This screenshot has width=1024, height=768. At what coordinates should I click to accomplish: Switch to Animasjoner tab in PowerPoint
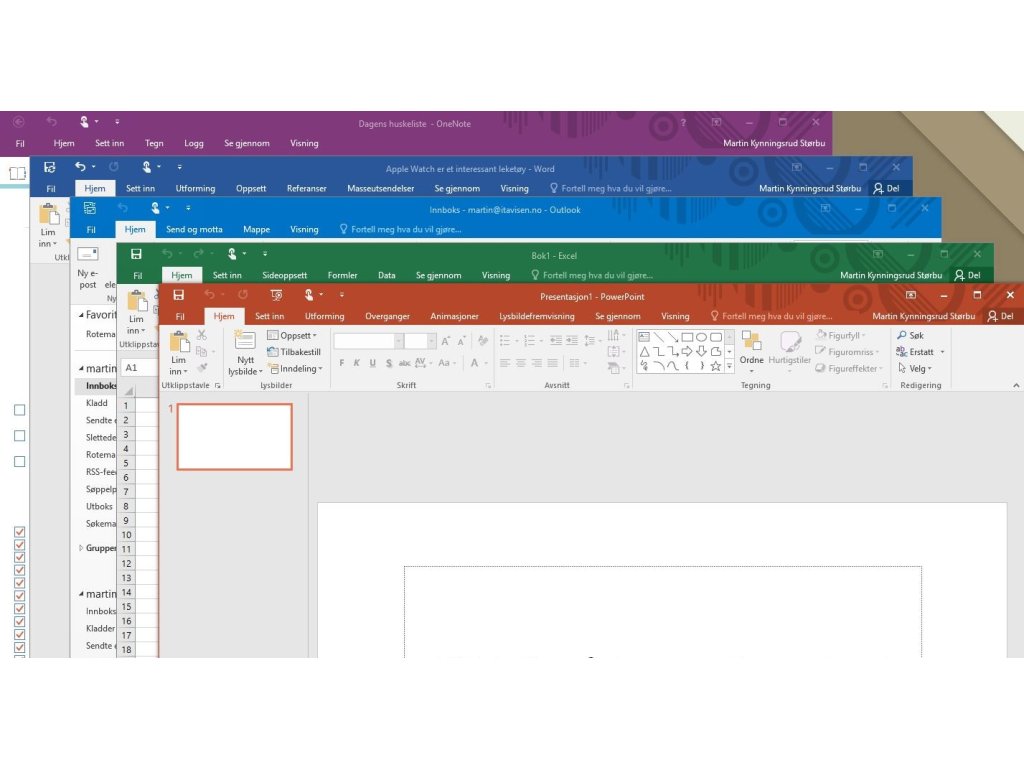click(454, 316)
